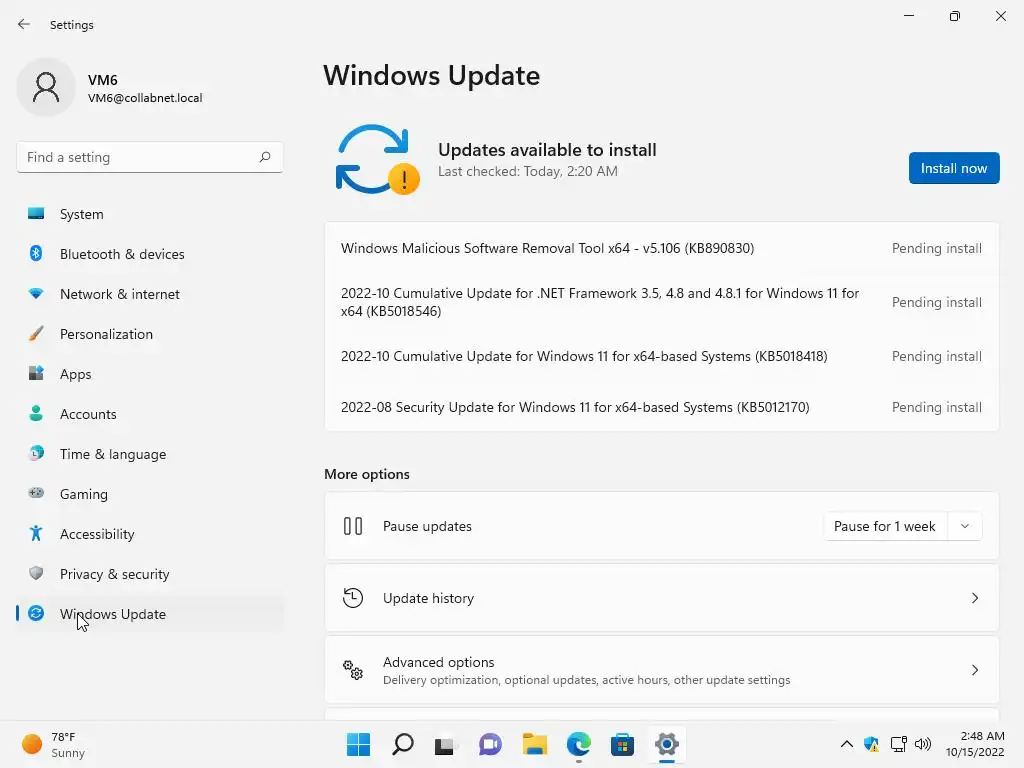This screenshot has height=768, width=1024.
Task: Click the Accessibility figure icon
Action: click(x=36, y=534)
